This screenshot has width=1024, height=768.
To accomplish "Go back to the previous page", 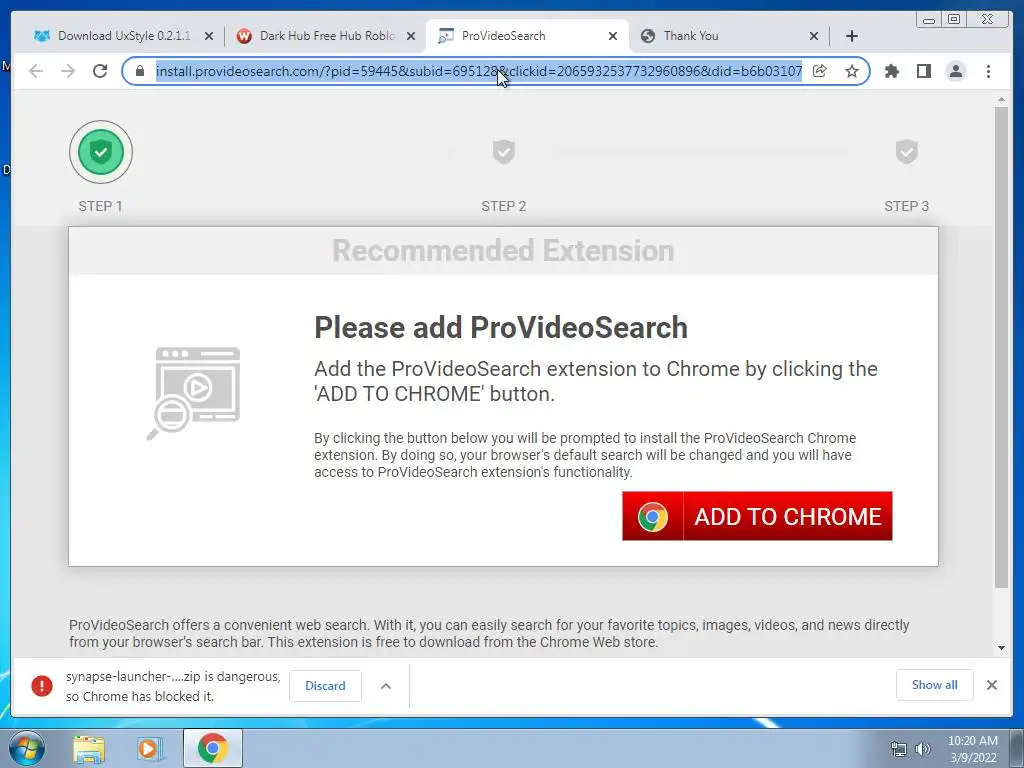I will click(36, 71).
